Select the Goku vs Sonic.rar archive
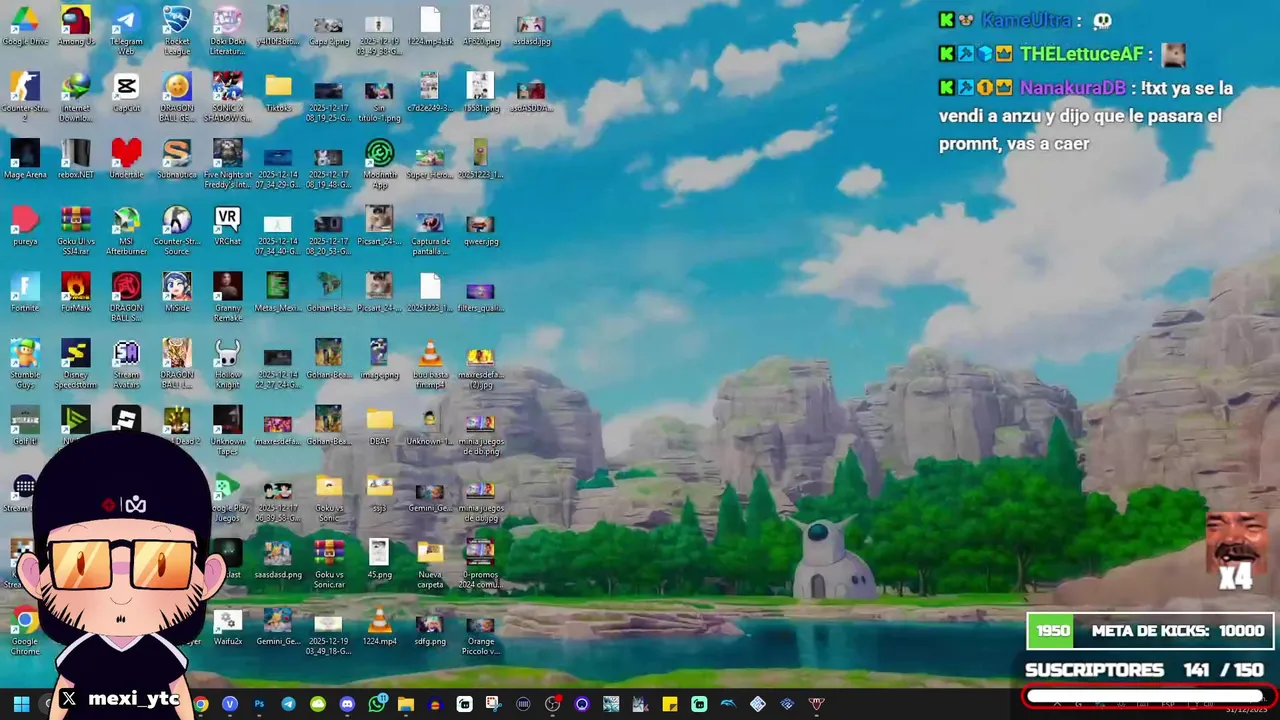The width and height of the screenshot is (1280, 720). (x=328, y=564)
